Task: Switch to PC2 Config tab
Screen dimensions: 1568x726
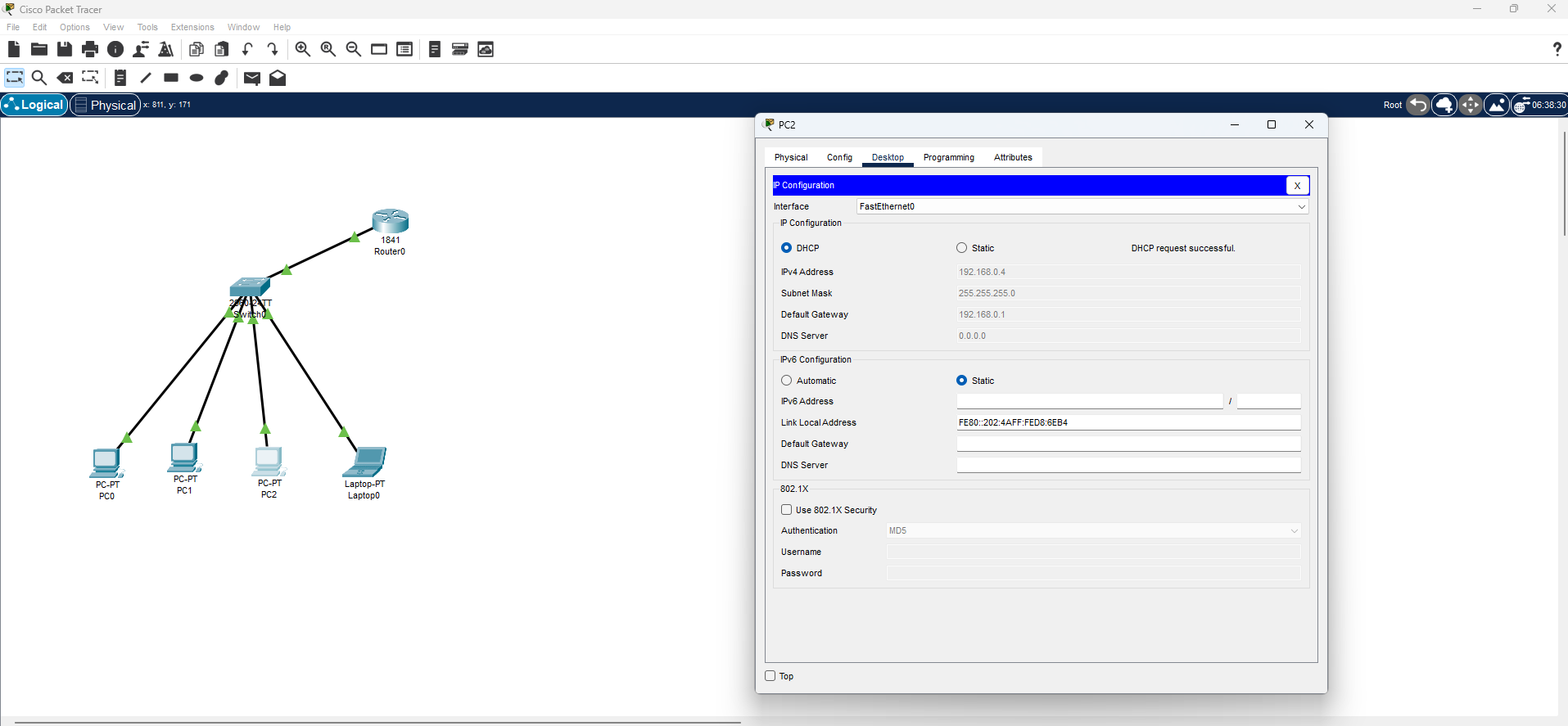Action: (839, 157)
